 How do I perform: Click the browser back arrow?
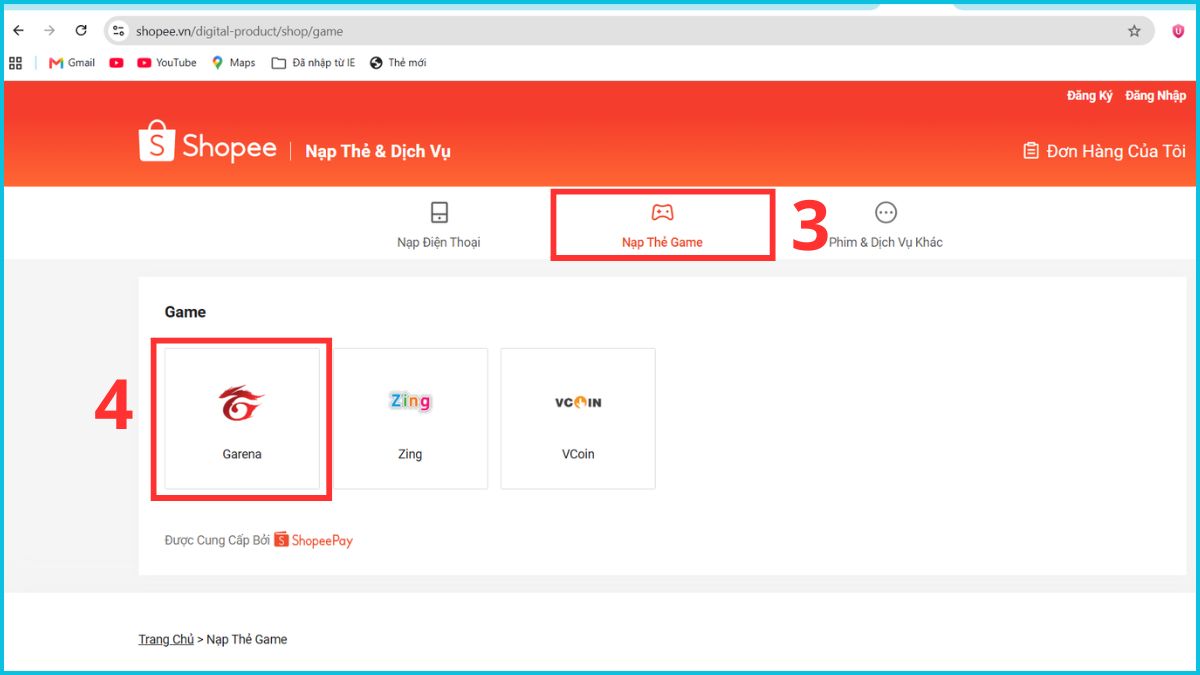tap(18, 31)
